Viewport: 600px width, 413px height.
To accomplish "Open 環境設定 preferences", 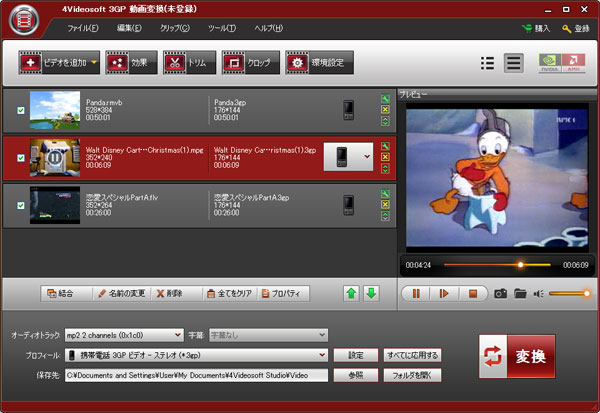I will (320, 62).
